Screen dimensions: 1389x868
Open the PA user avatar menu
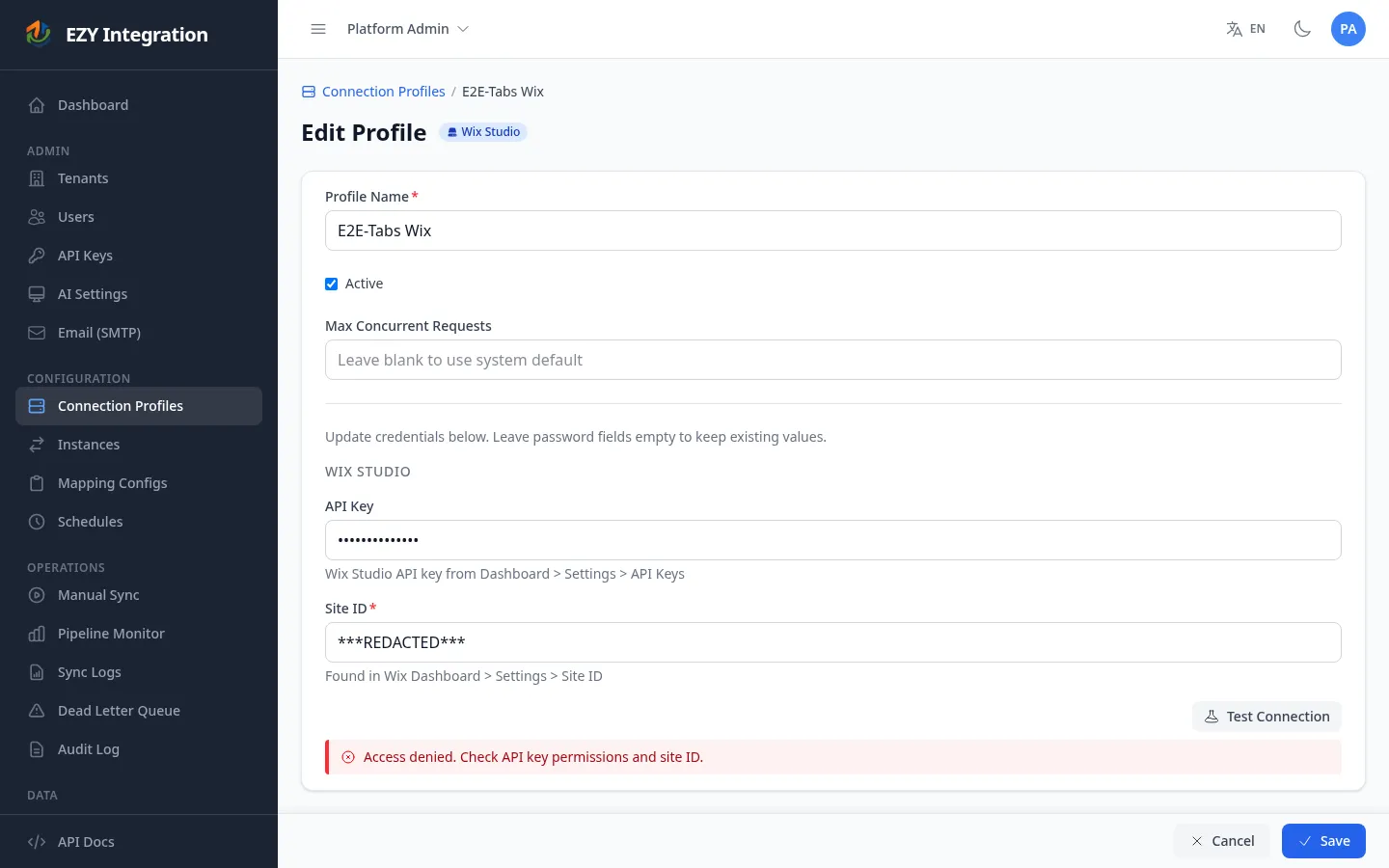[x=1348, y=29]
